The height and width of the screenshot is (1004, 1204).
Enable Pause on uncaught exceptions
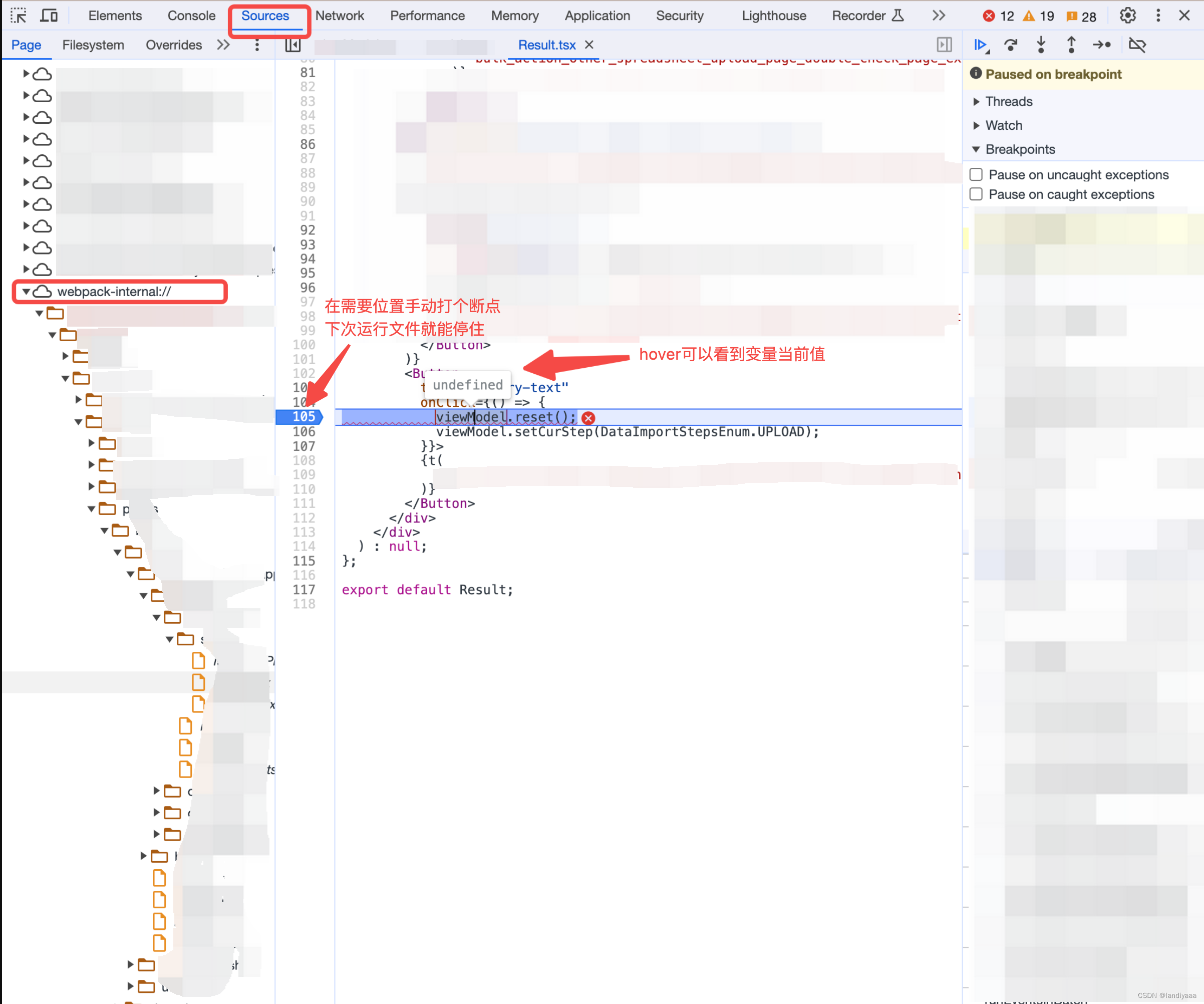coord(974,173)
